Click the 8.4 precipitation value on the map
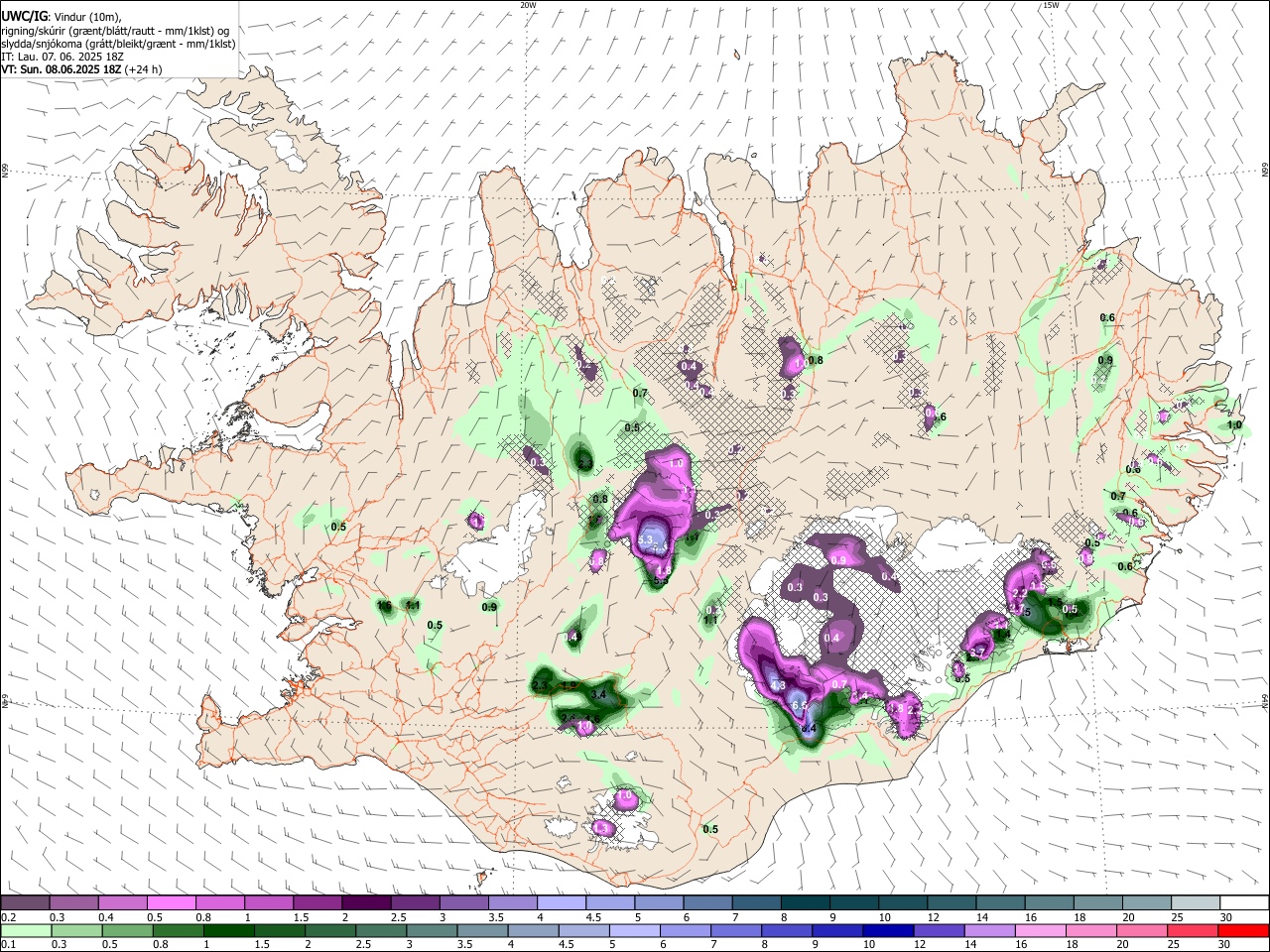 [809, 729]
